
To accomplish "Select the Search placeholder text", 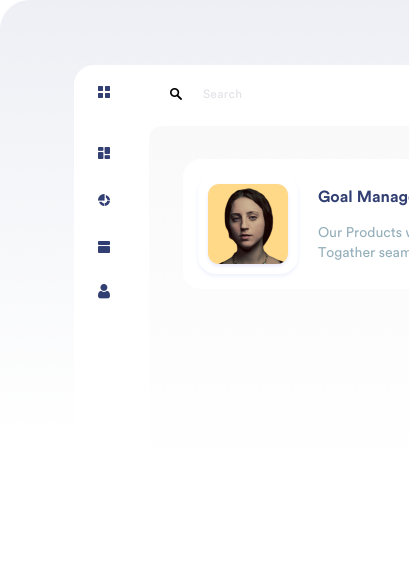I will [222, 94].
